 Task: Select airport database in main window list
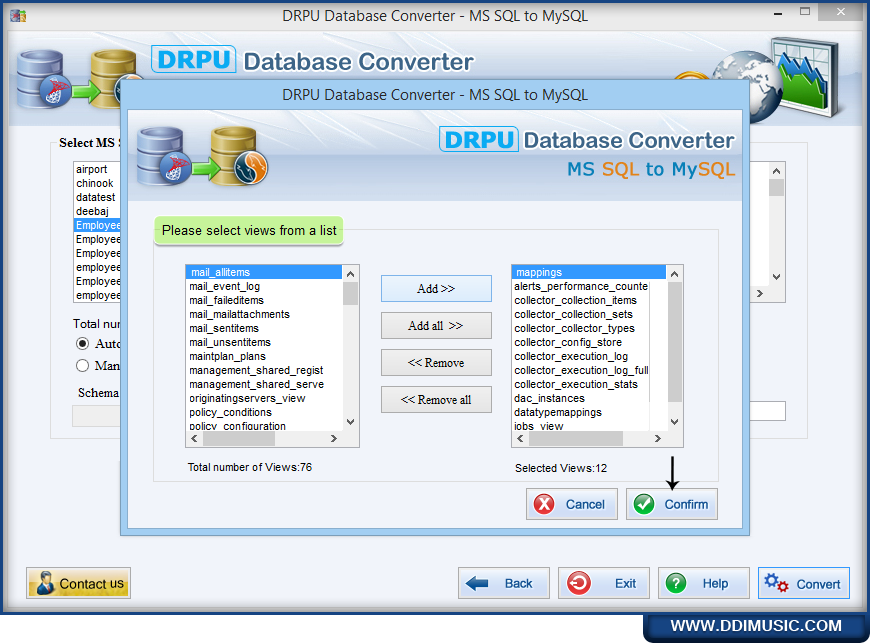click(x=97, y=169)
